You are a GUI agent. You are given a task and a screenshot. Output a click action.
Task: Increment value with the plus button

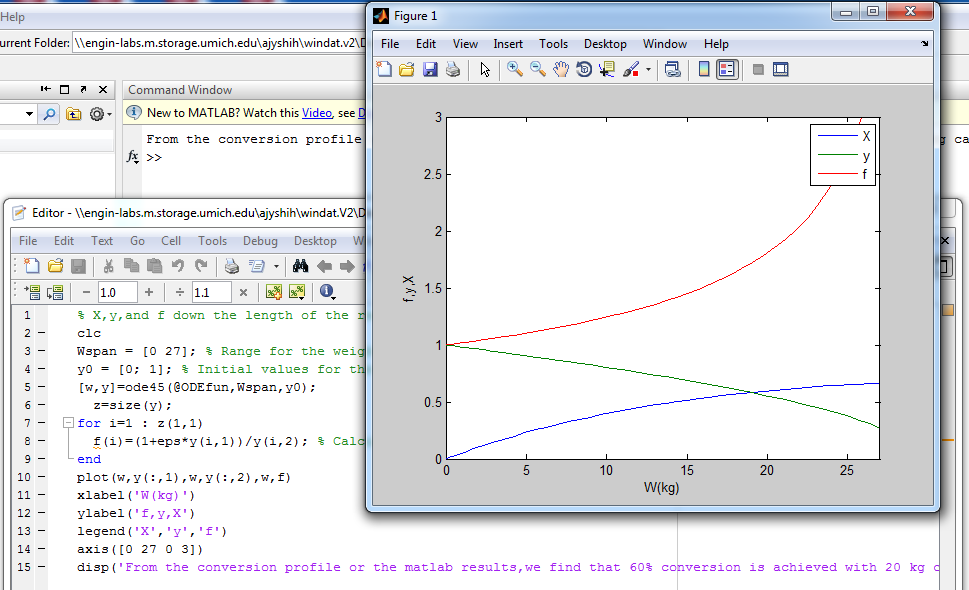149,292
